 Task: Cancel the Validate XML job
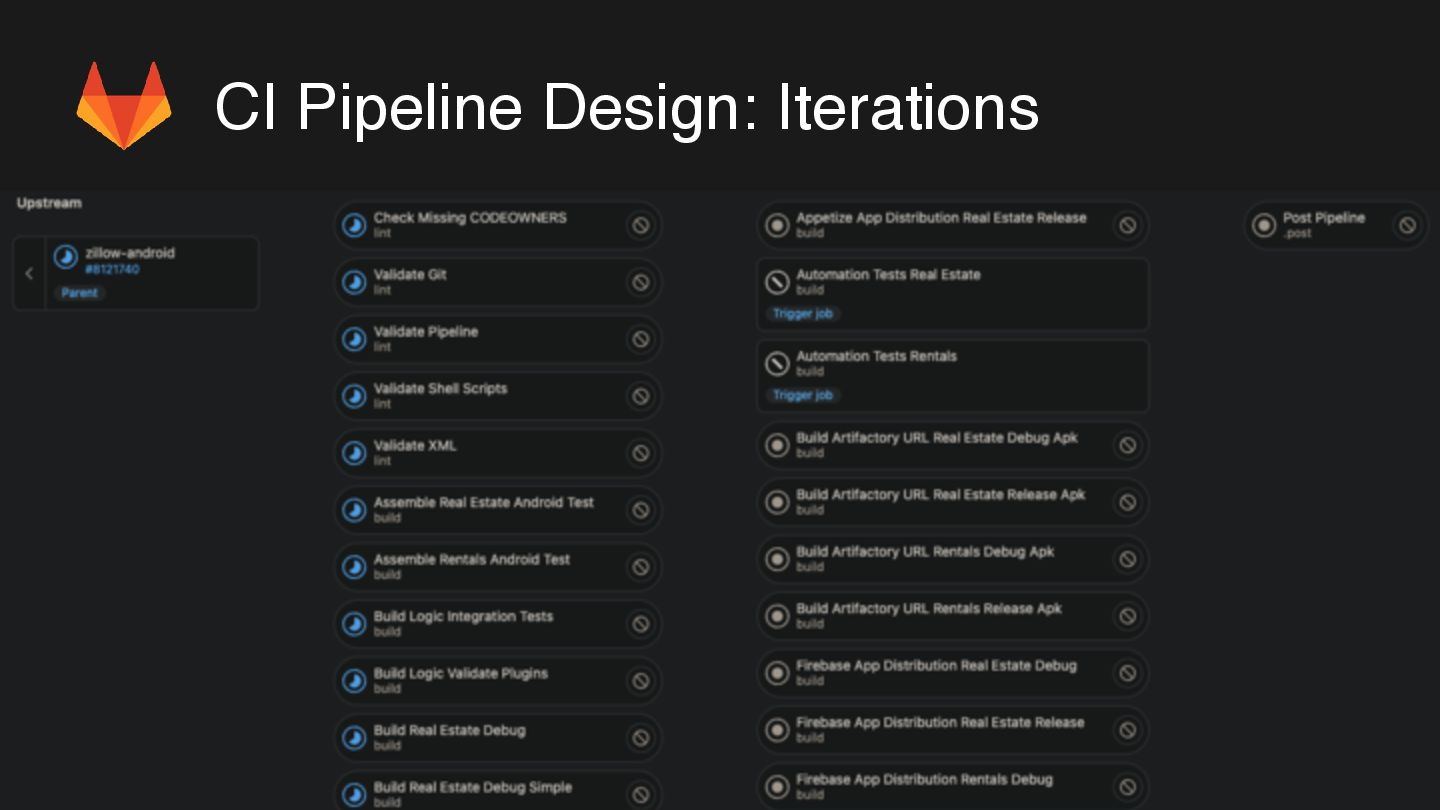640,453
